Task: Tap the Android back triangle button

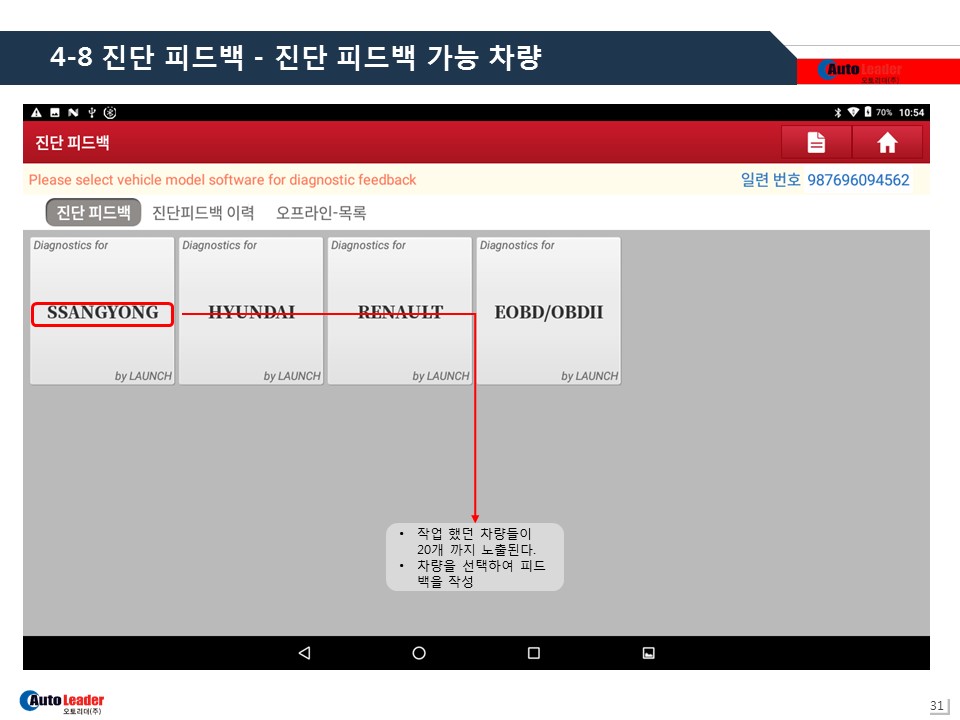Action: click(x=304, y=653)
